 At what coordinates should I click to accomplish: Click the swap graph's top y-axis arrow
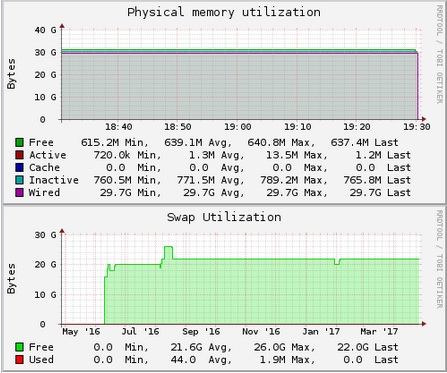tap(62, 231)
